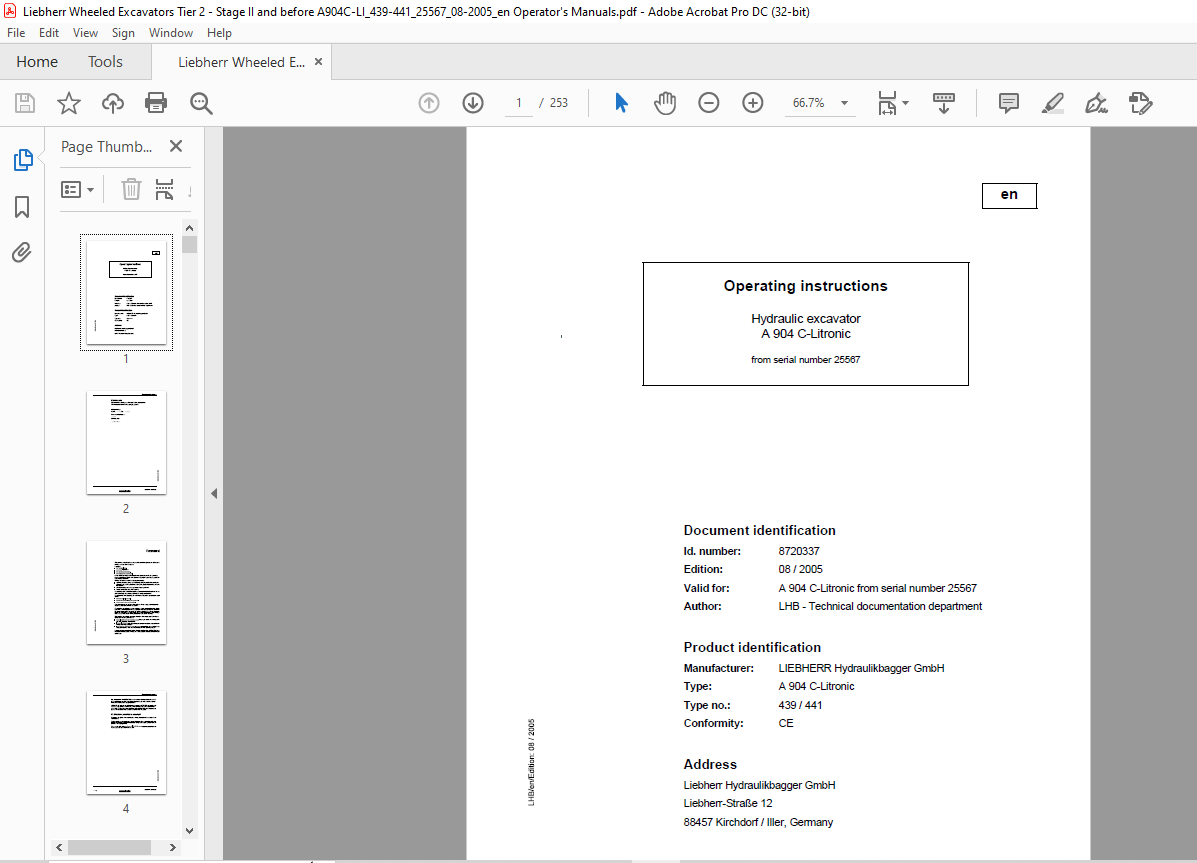Screen dimensions: 1197x863
Task: Click the 'en' language box
Action: (x=1009, y=195)
